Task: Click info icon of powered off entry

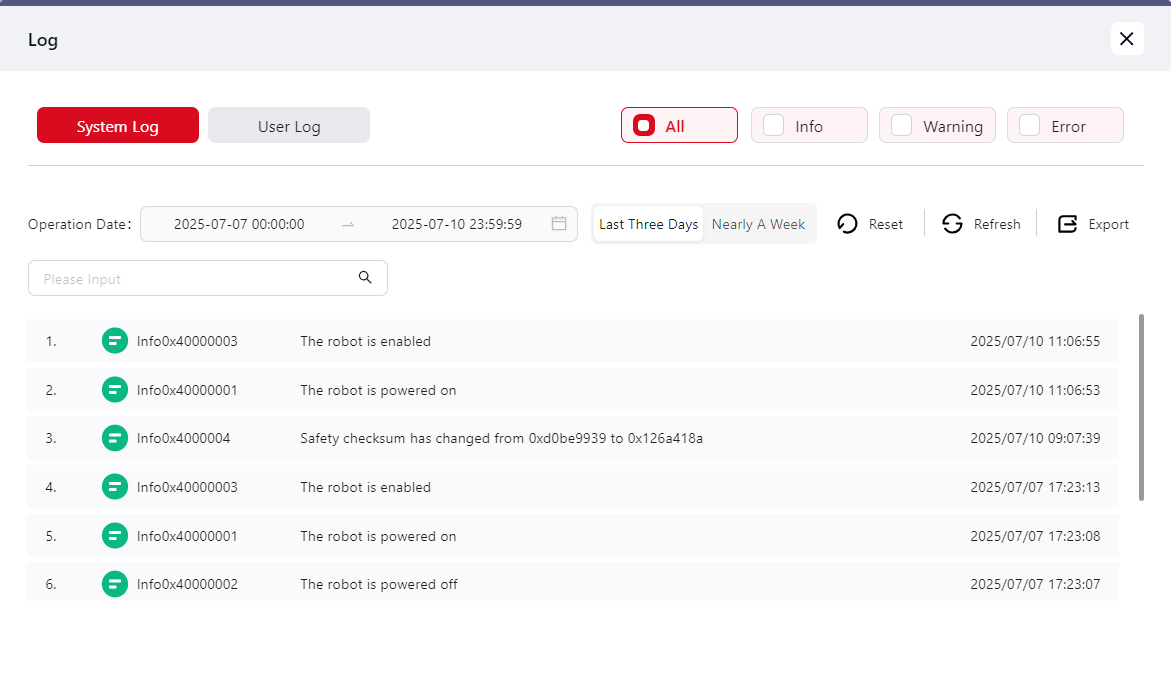Action: pyautogui.click(x=115, y=584)
